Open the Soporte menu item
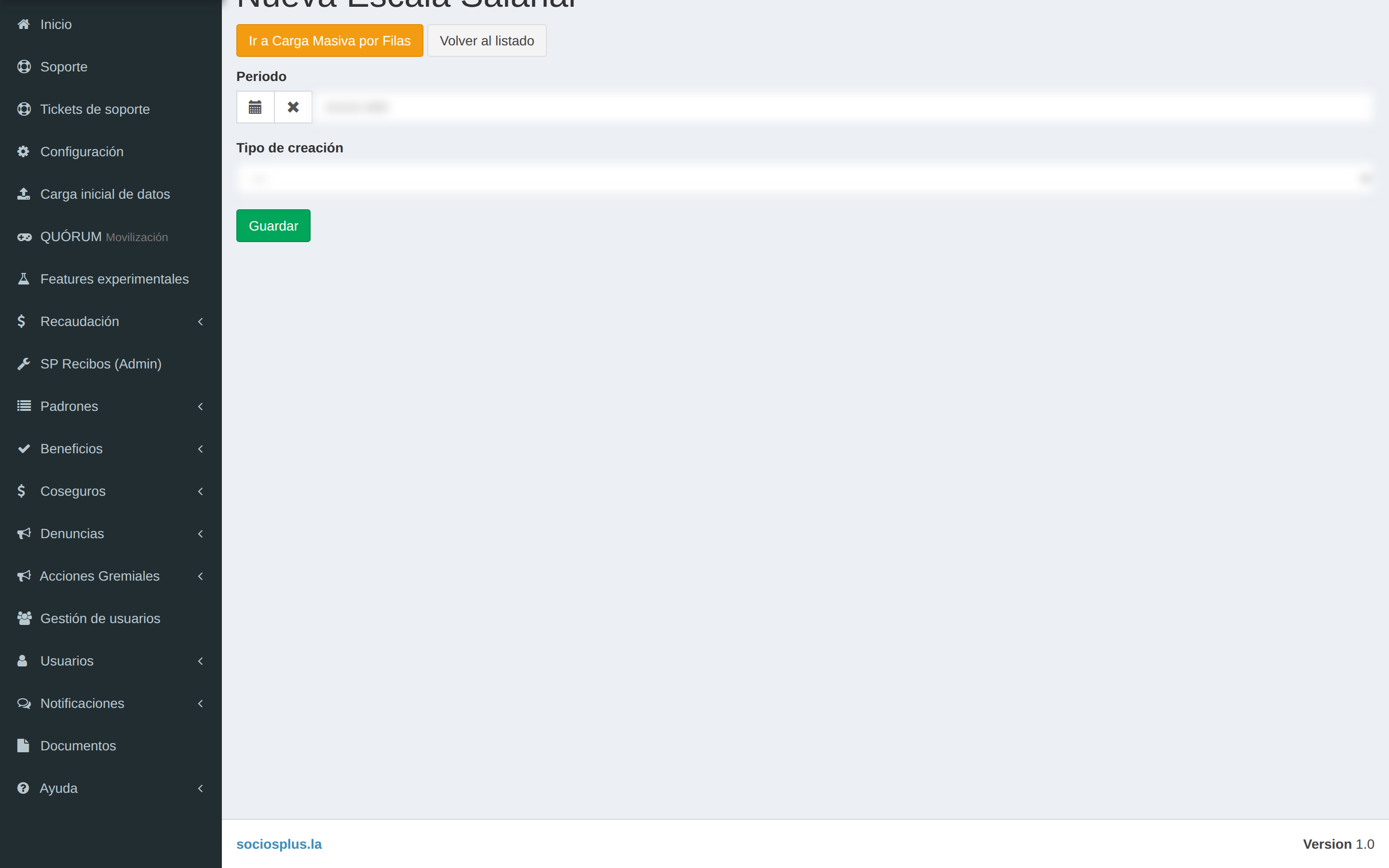 tap(111, 67)
